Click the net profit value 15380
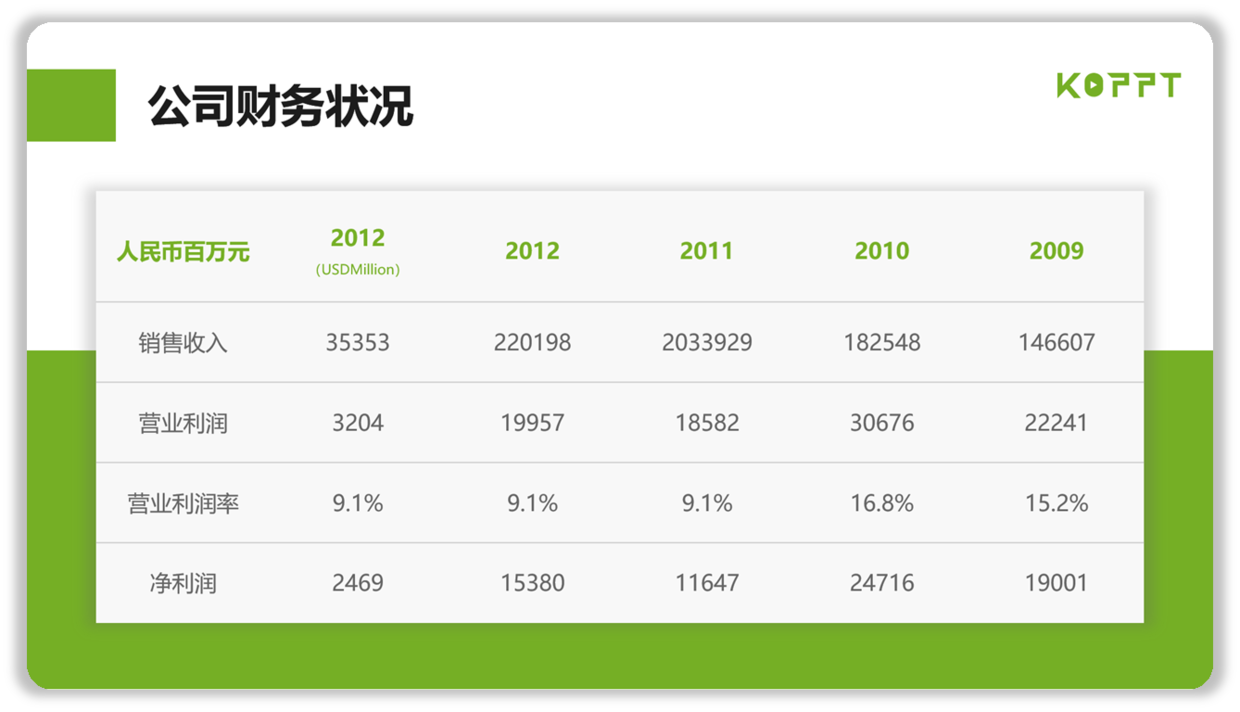This screenshot has width=1240, height=712. click(532, 582)
